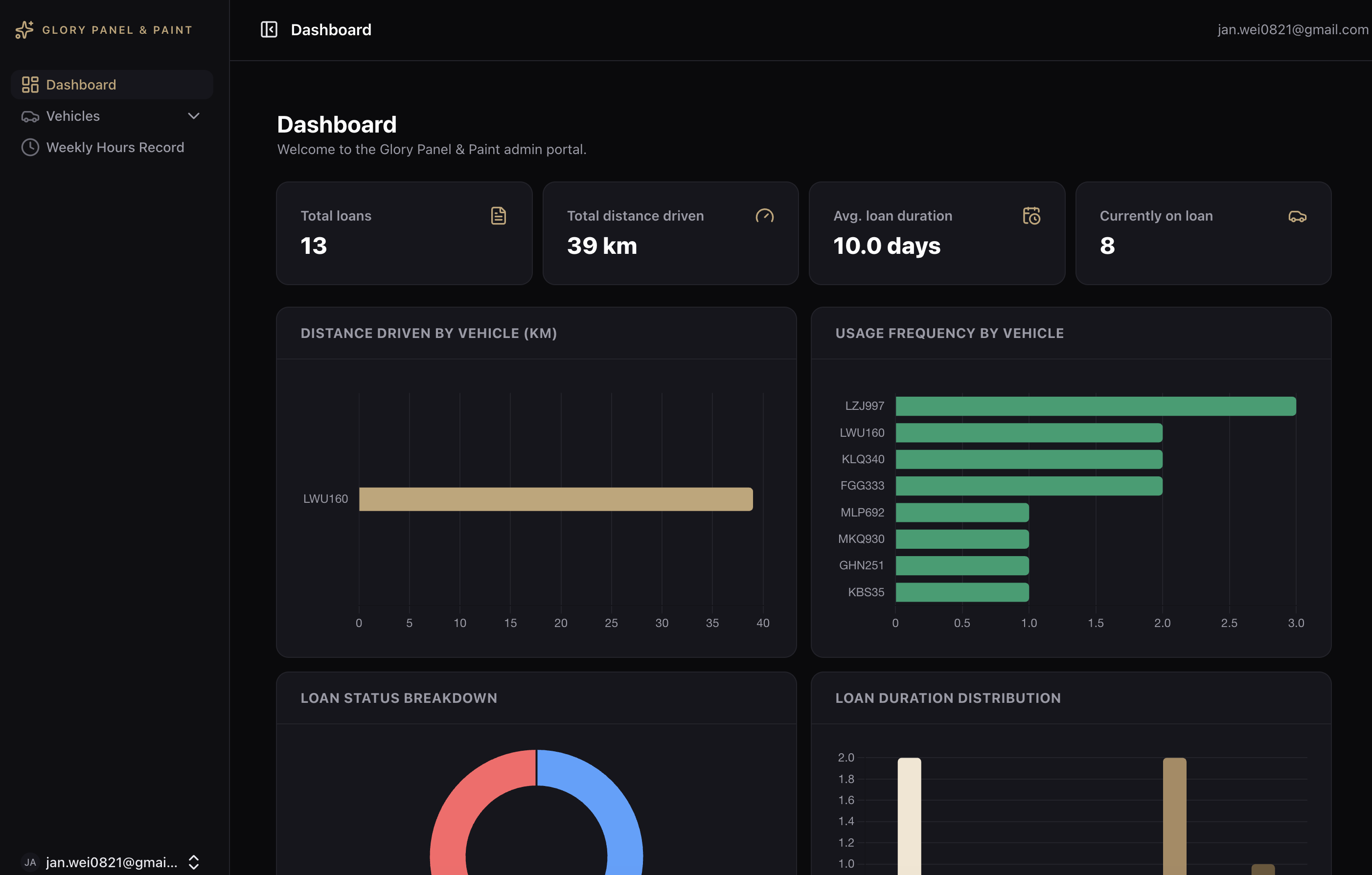Click the LWU160 tan distance bar
Viewport: 1372px width, 875px height.
(x=555, y=499)
